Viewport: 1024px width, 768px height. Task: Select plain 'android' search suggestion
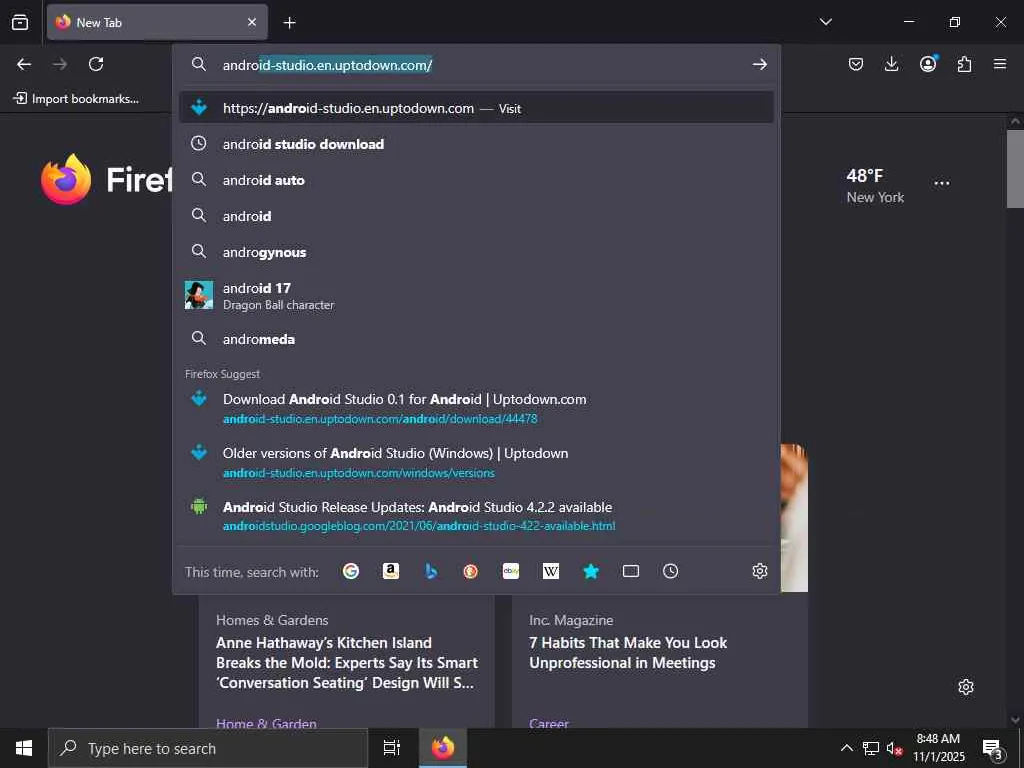(476, 216)
